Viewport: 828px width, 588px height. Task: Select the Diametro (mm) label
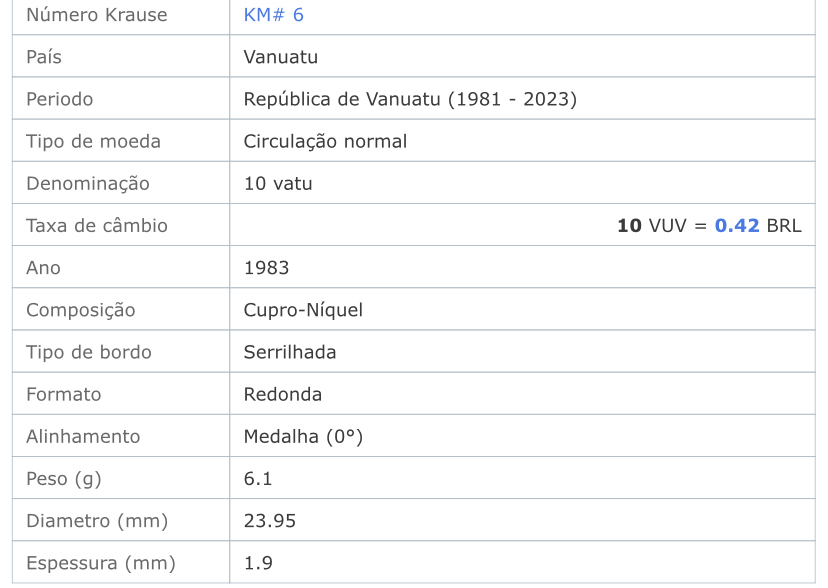click(x=97, y=521)
